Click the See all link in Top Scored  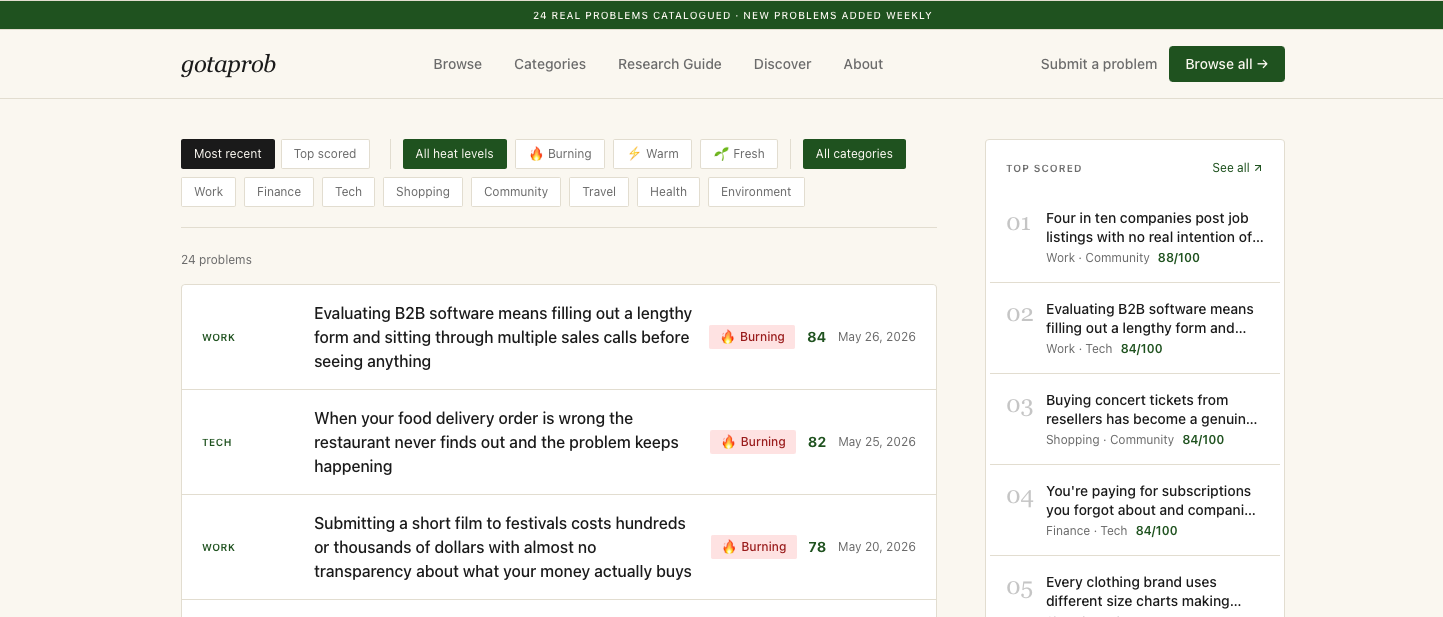(x=1237, y=168)
